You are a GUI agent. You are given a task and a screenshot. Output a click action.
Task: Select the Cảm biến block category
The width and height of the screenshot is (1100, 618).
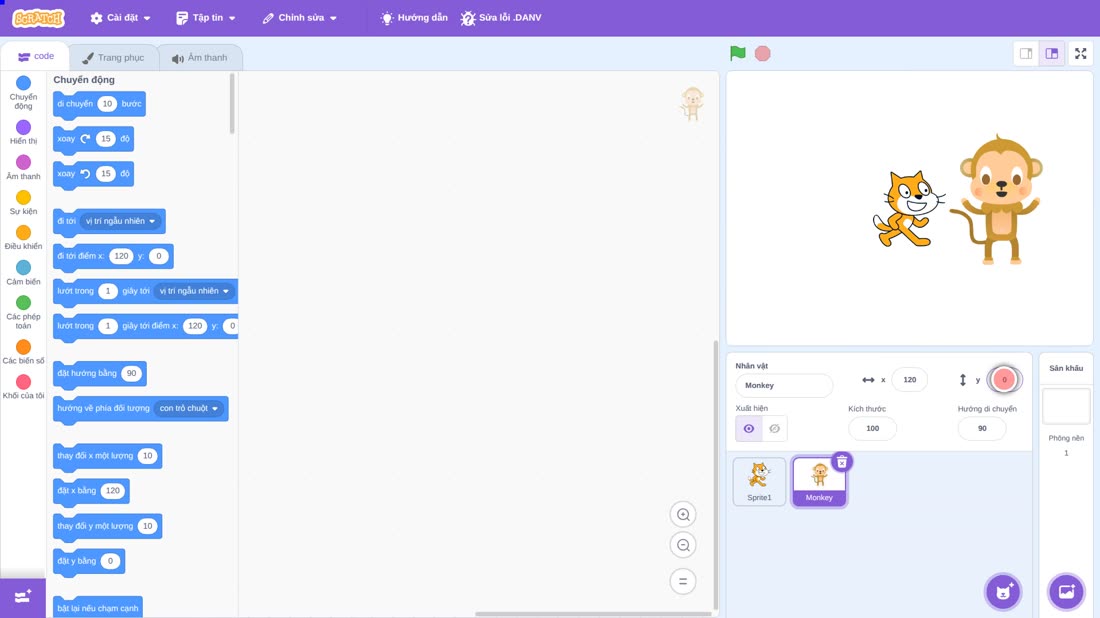(x=23, y=272)
